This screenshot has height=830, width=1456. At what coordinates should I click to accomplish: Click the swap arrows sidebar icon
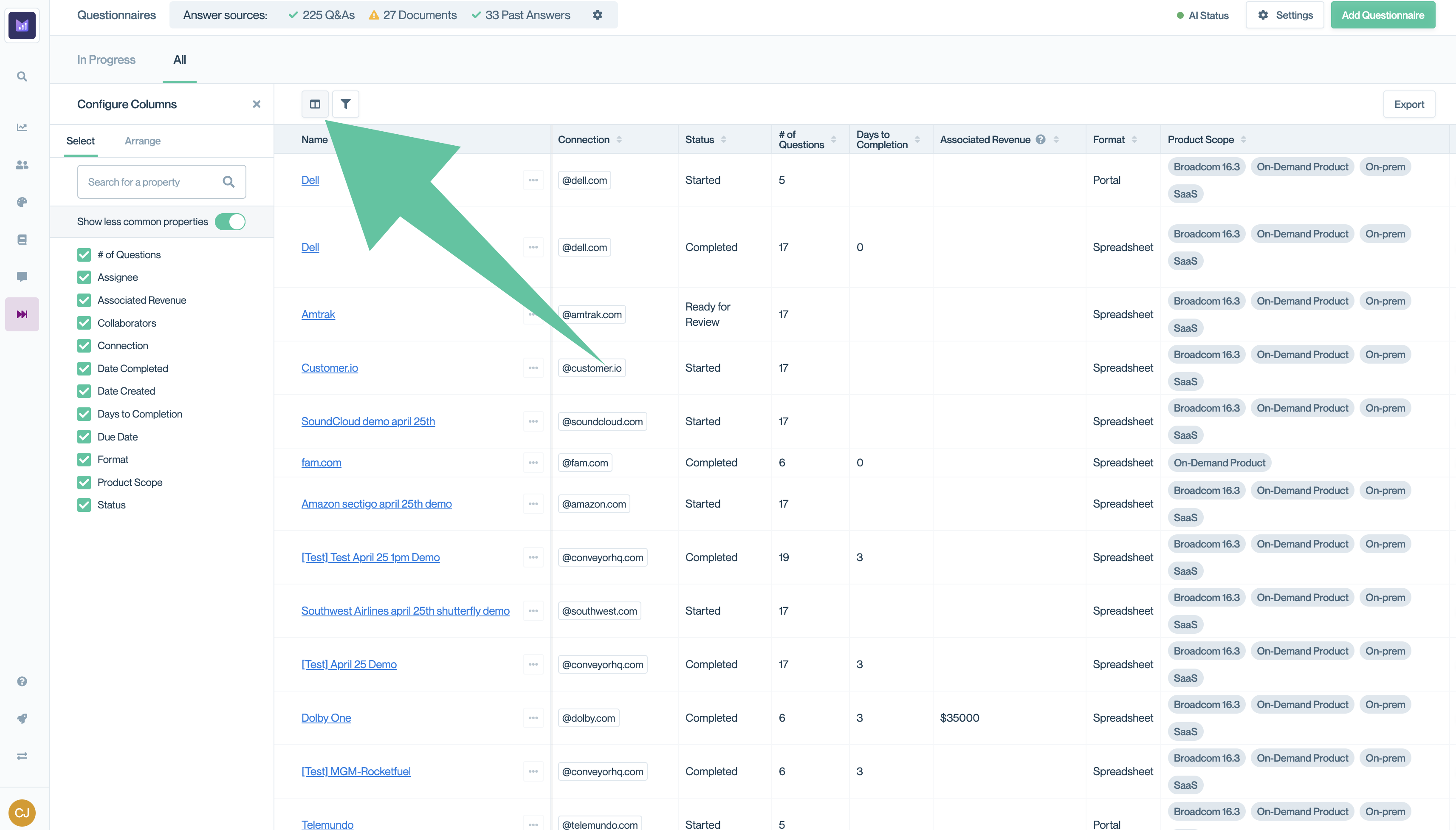coord(22,756)
